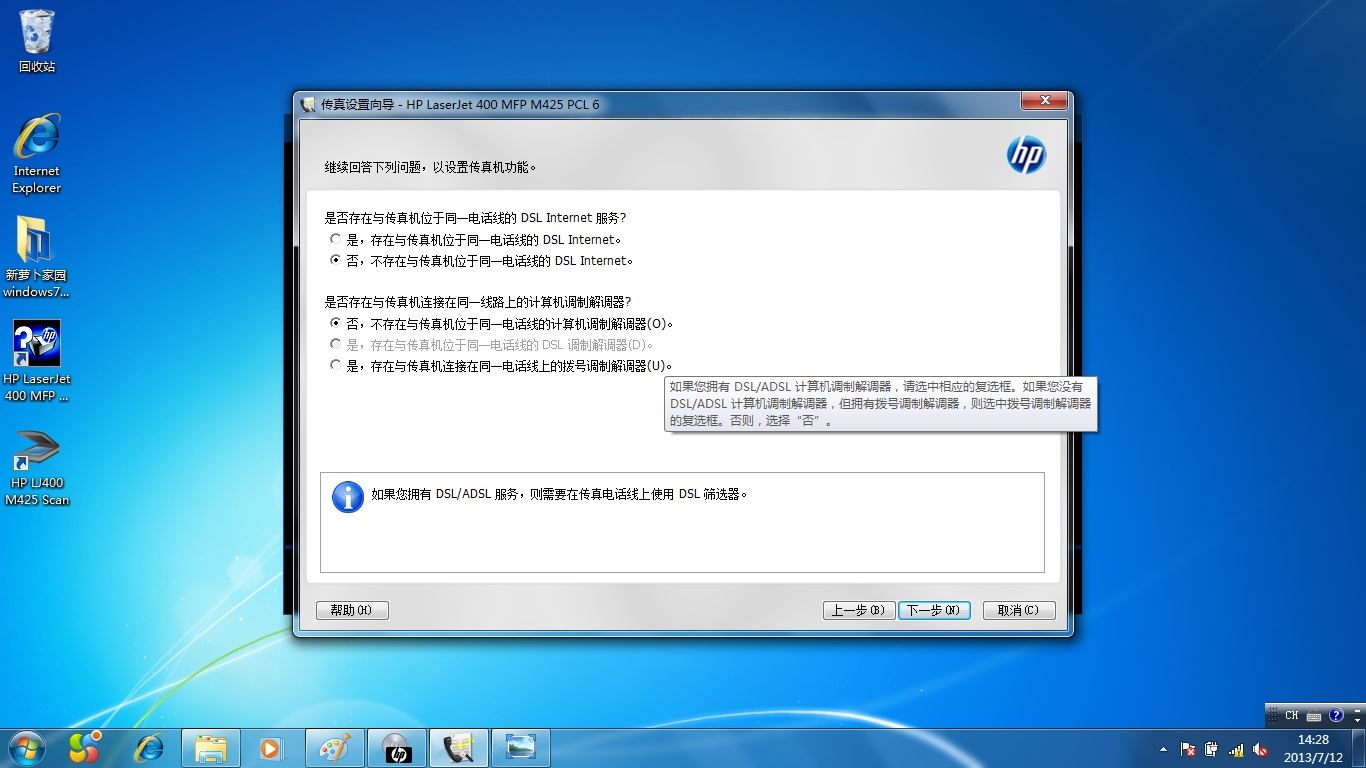Click the language bar drag handle

click(1273, 715)
